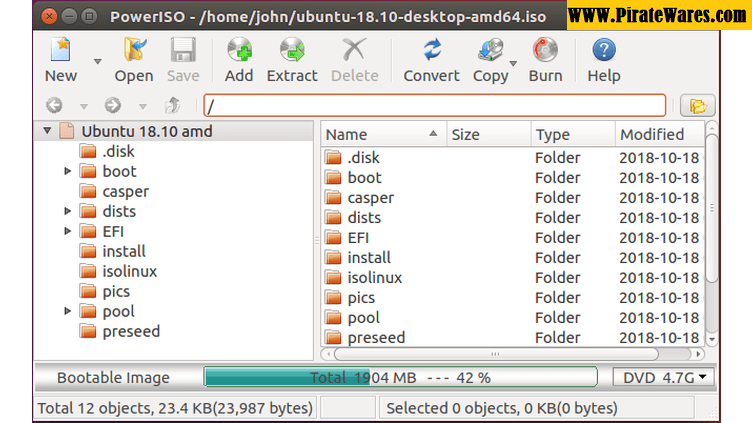Select pics row in file list
This screenshot has height=423, width=752.
pos(513,298)
